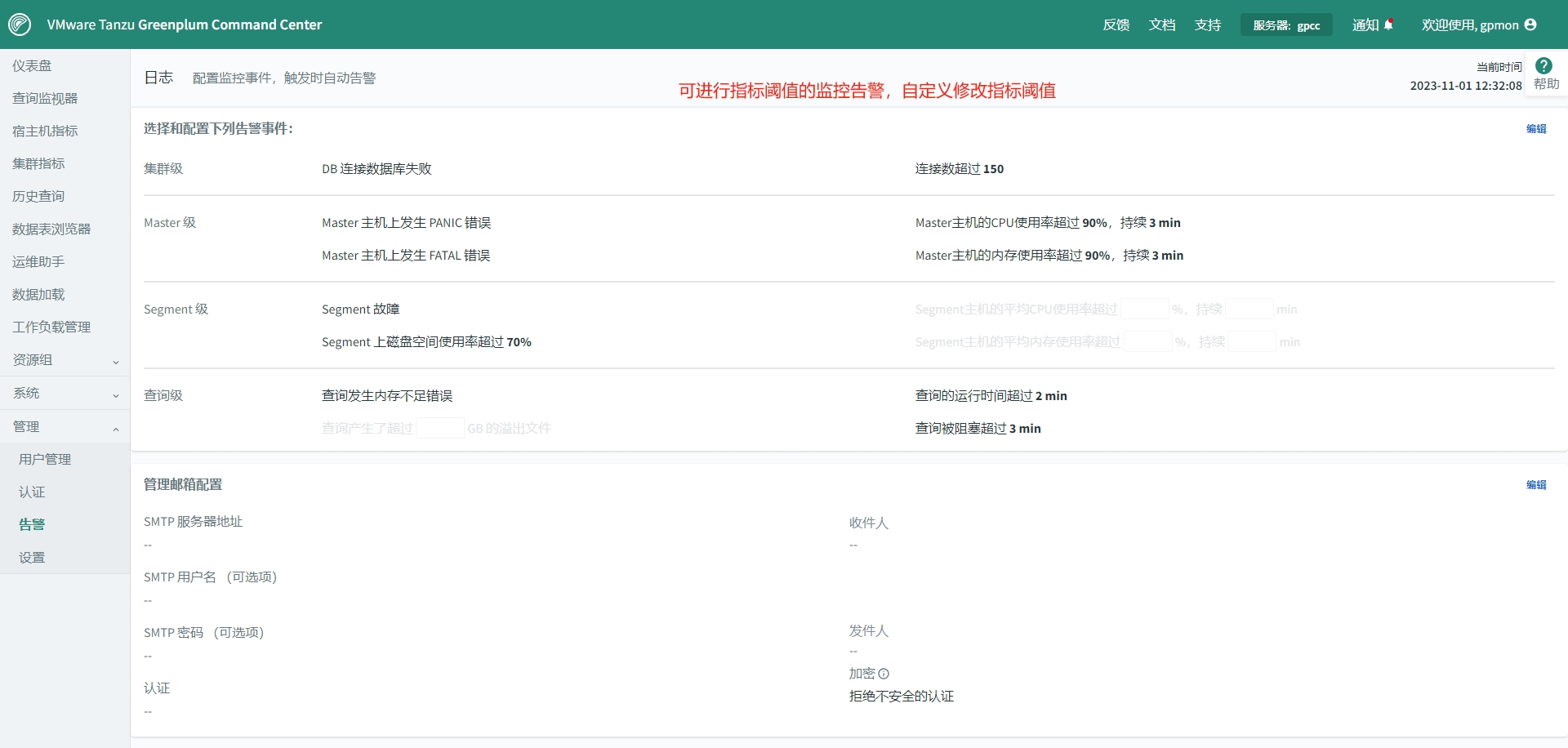The width and height of the screenshot is (1568, 748).
Task: Open 支持 in the top bar
Action: click(1208, 24)
